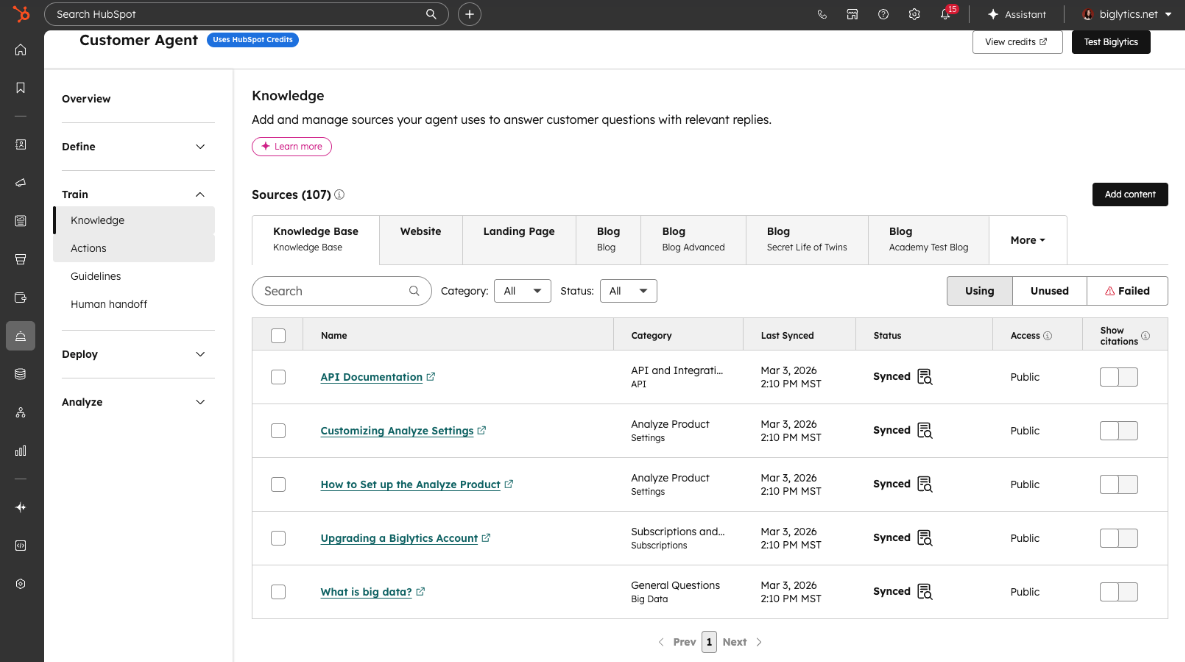Viewport: 1185px width, 662px height.
Task: Go to the Home icon in sidebar
Action: (x=20, y=50)
